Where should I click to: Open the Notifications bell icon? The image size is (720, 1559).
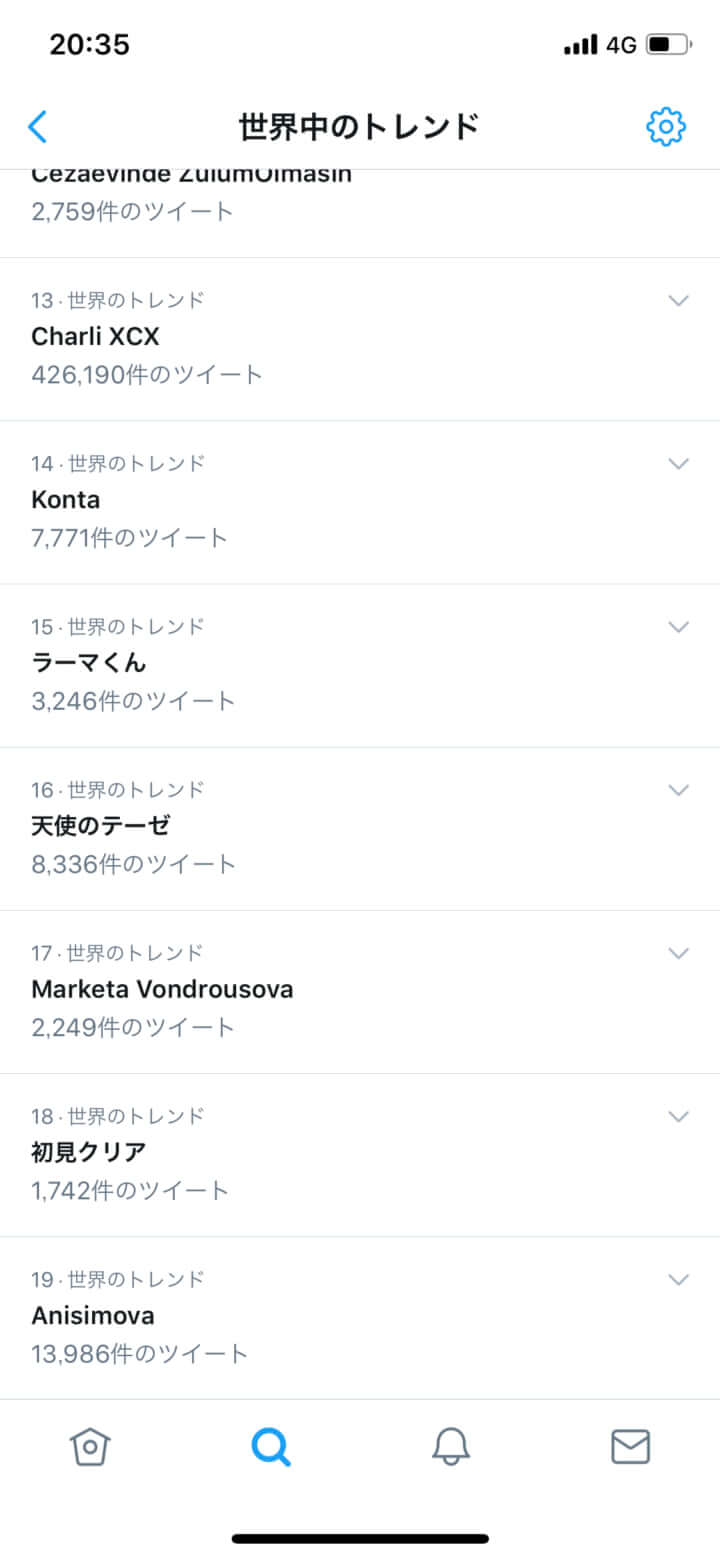[450, 1446]
